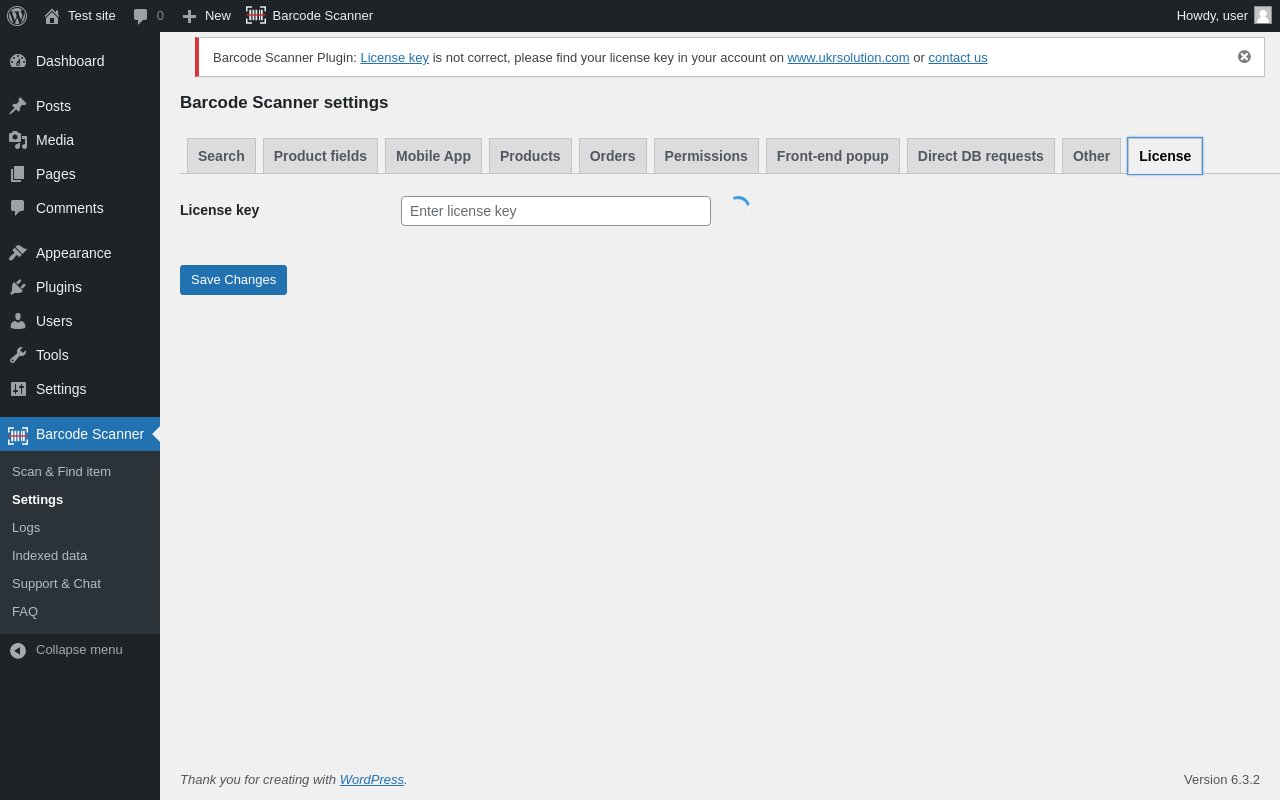The height and width of the screenshot is (800, 1280).
Task: Click the Barcode Scanner sidebar icon
Action: tap(18, 435)
